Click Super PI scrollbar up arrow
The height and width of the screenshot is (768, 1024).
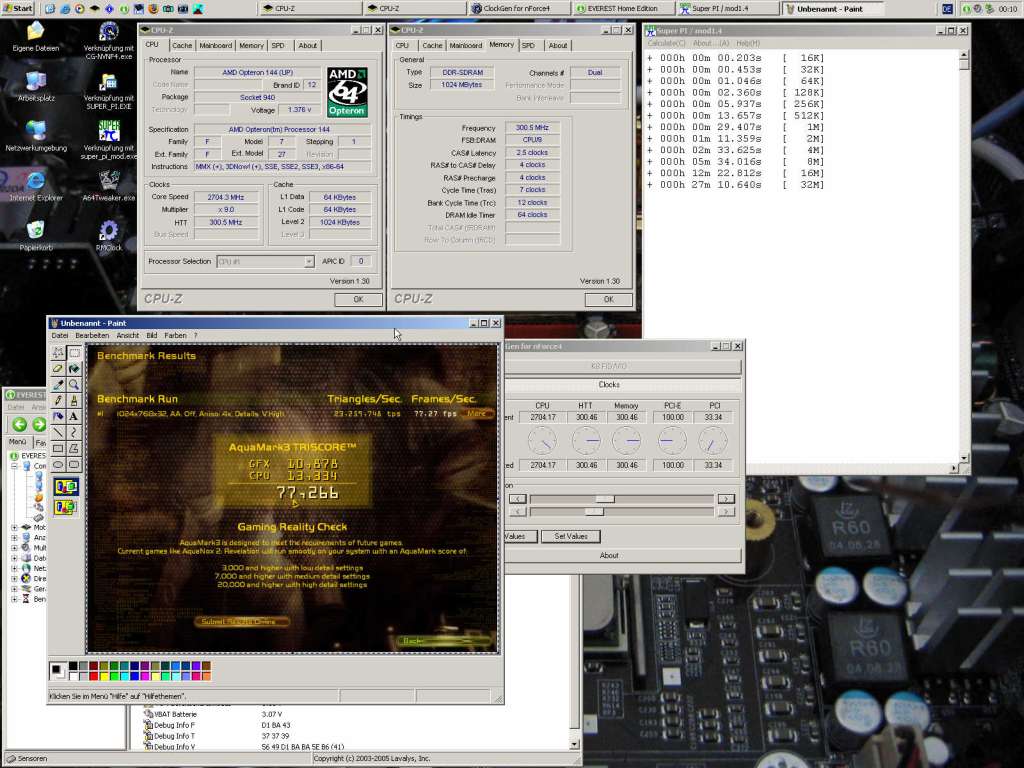point(963,56)
